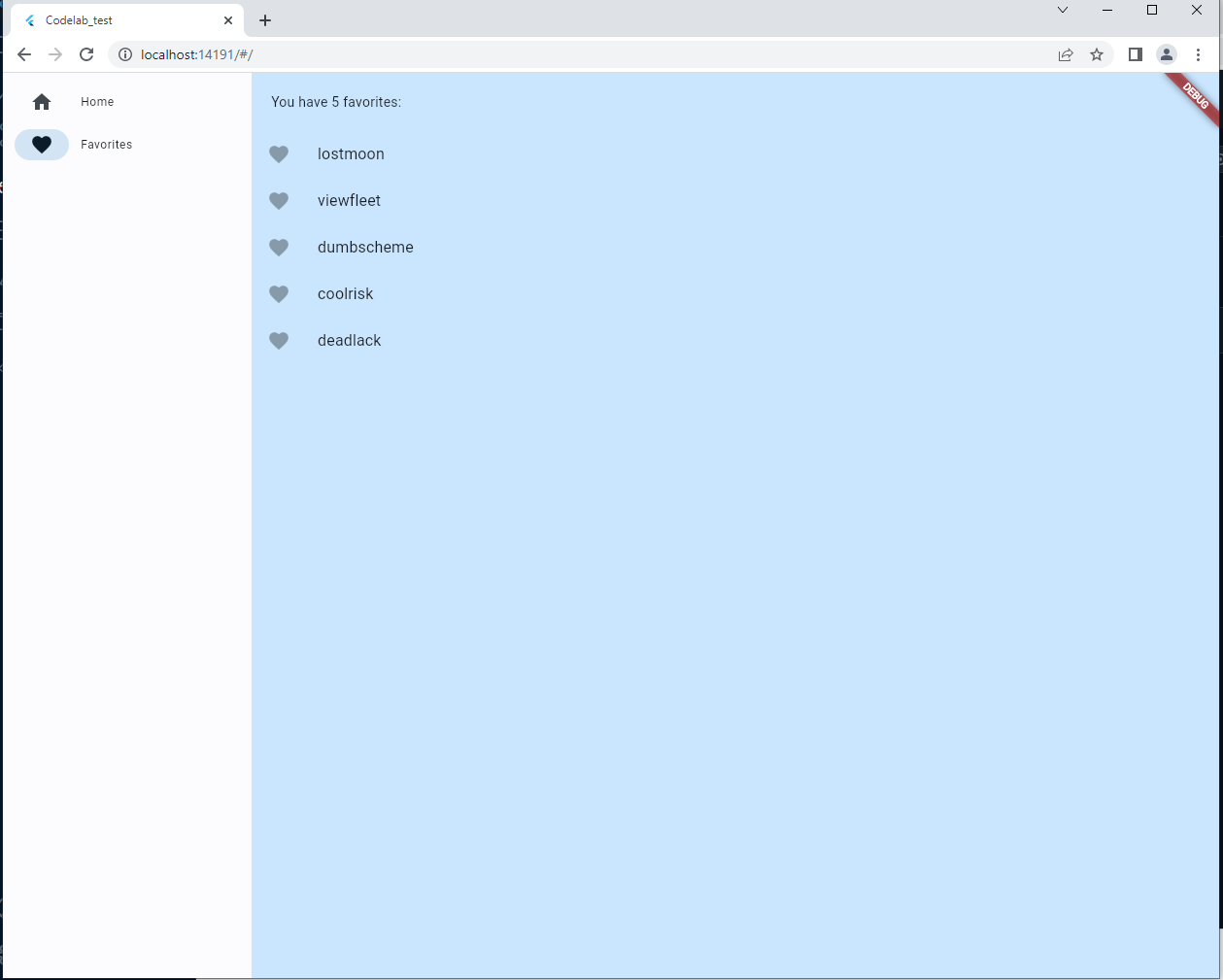Click the heart icon next to deadlack

coord(279,340)
